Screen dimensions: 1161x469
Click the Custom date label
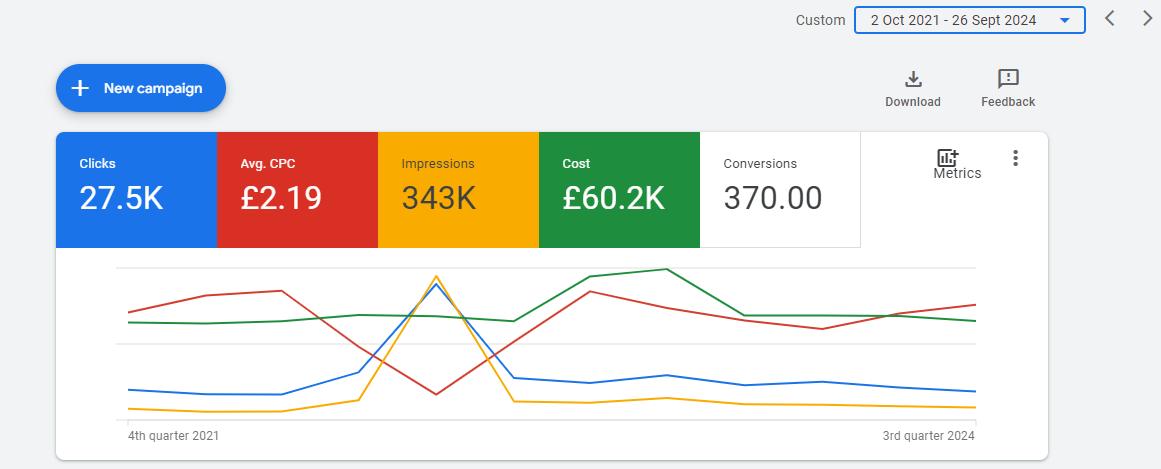pyautogui.click(x=820, y=21)
